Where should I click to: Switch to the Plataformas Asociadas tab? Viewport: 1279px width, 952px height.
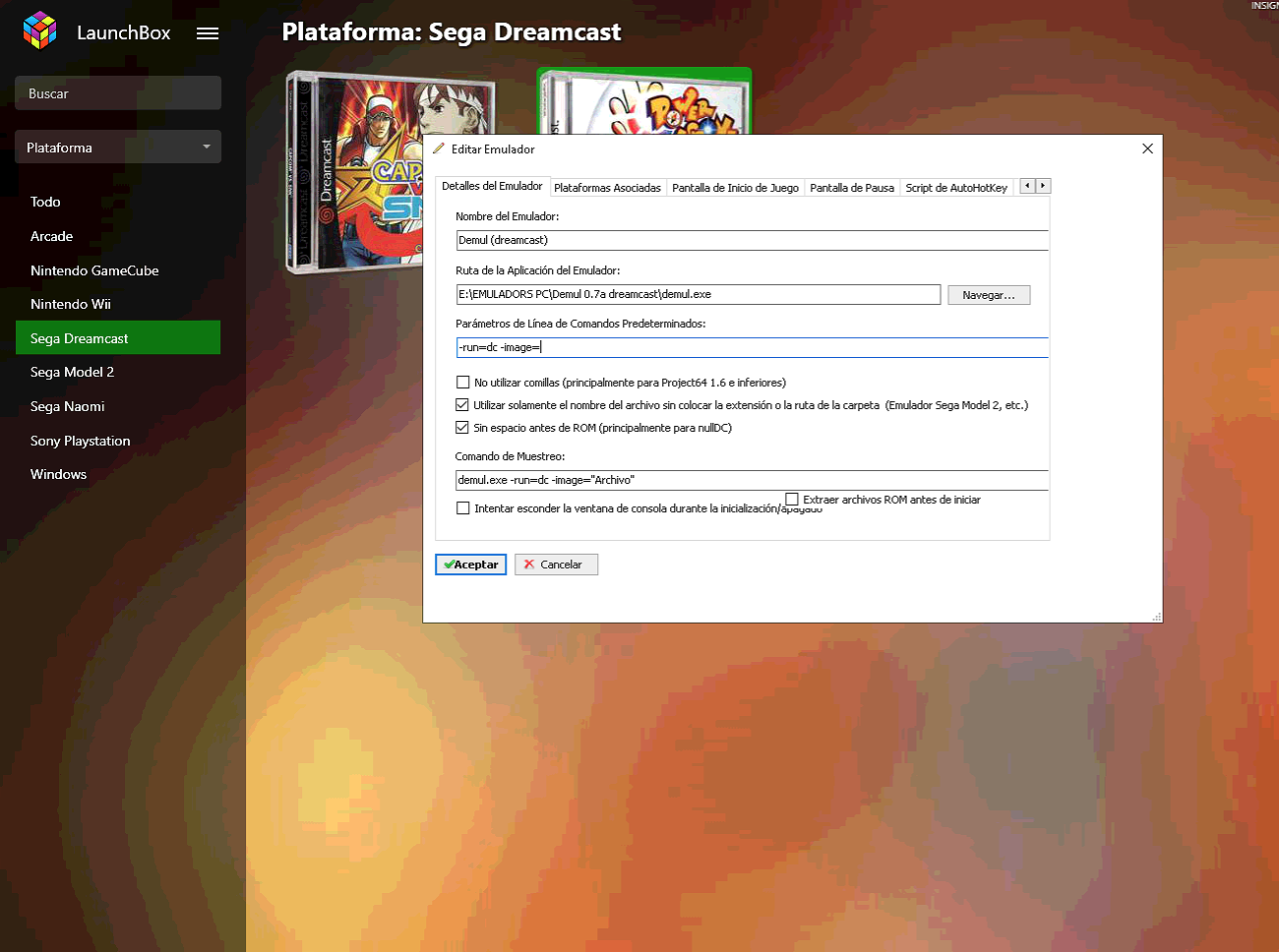pyautogui.click(x=607, y=188)
